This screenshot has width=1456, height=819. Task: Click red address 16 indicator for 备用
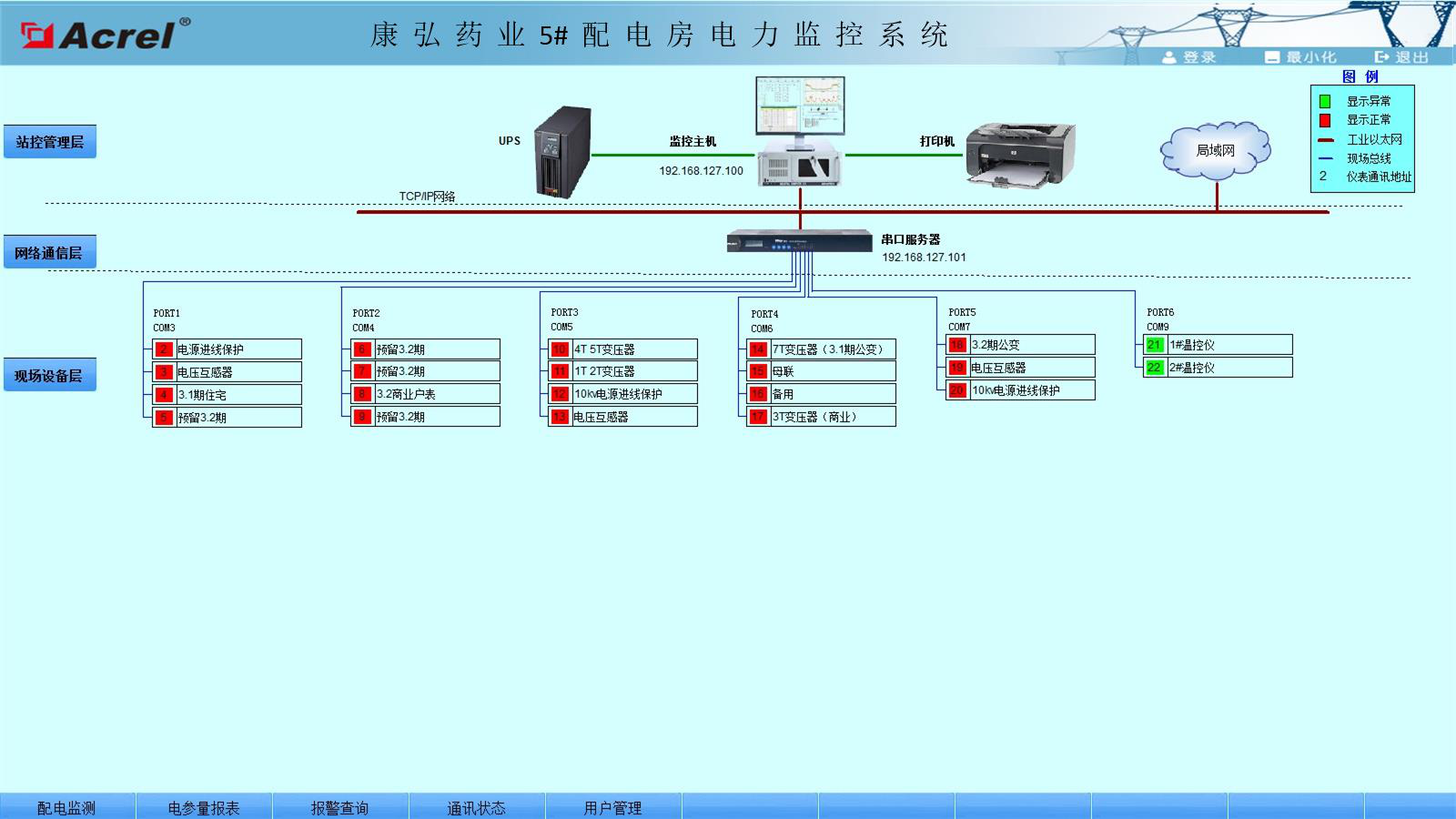pos(758,394)
